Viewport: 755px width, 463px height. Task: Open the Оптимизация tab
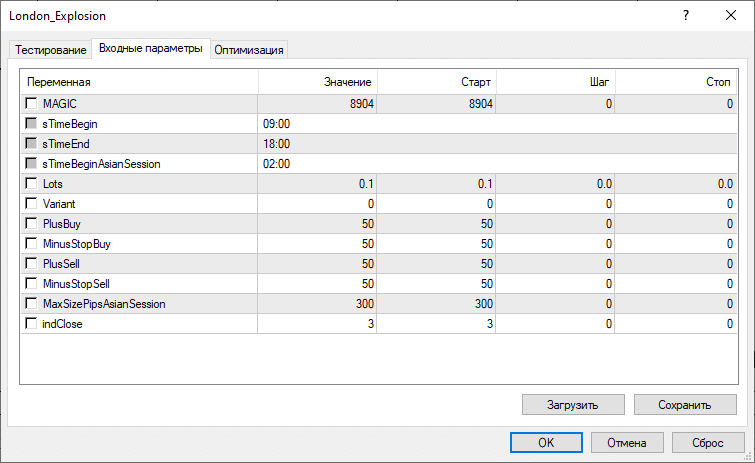point(249,50)
